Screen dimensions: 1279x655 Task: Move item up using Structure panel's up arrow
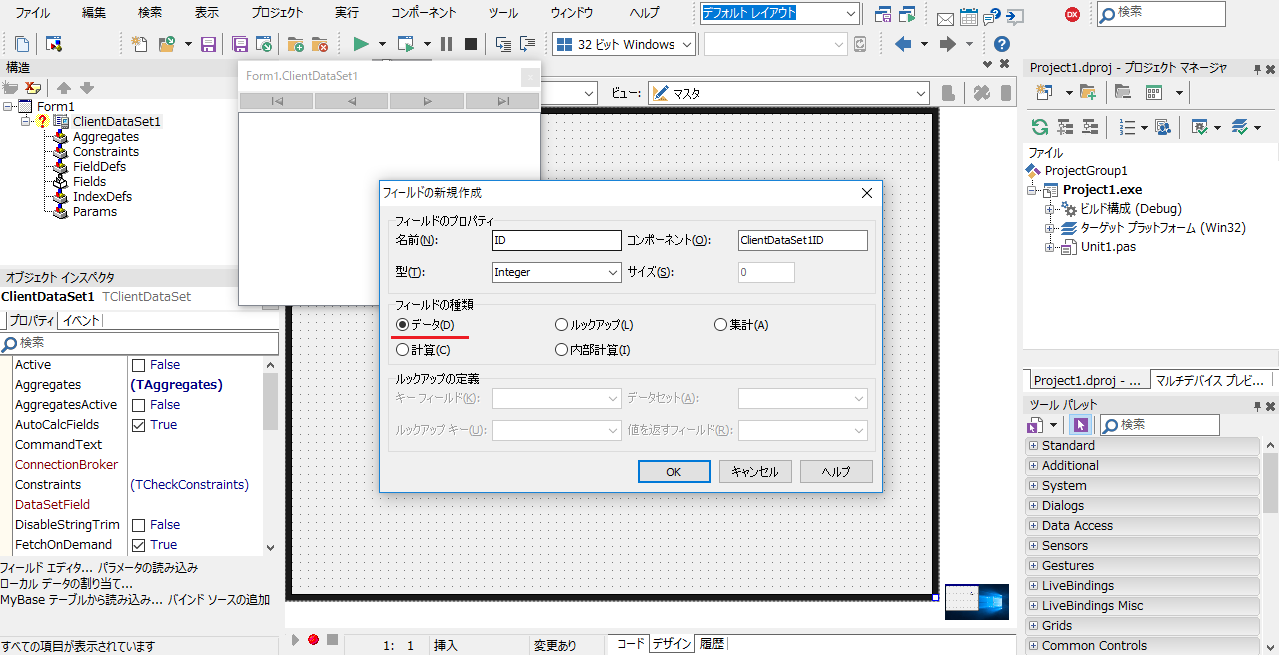click(65, 86)
